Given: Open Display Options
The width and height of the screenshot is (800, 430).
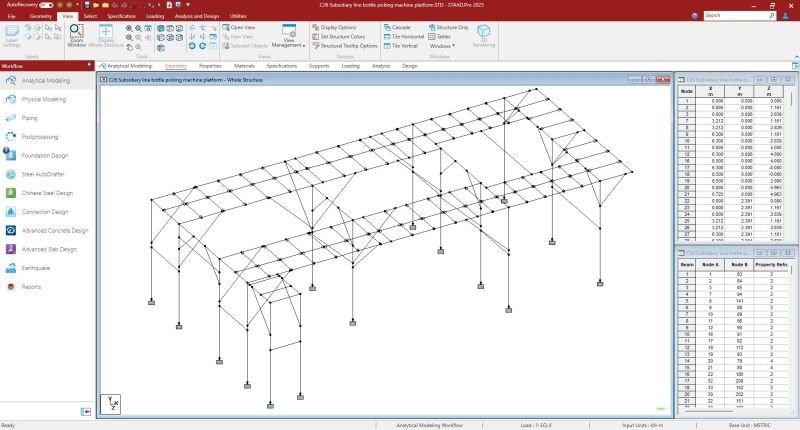Looking at the screenshot, I should pyautogui.click(x=334, y=28).
